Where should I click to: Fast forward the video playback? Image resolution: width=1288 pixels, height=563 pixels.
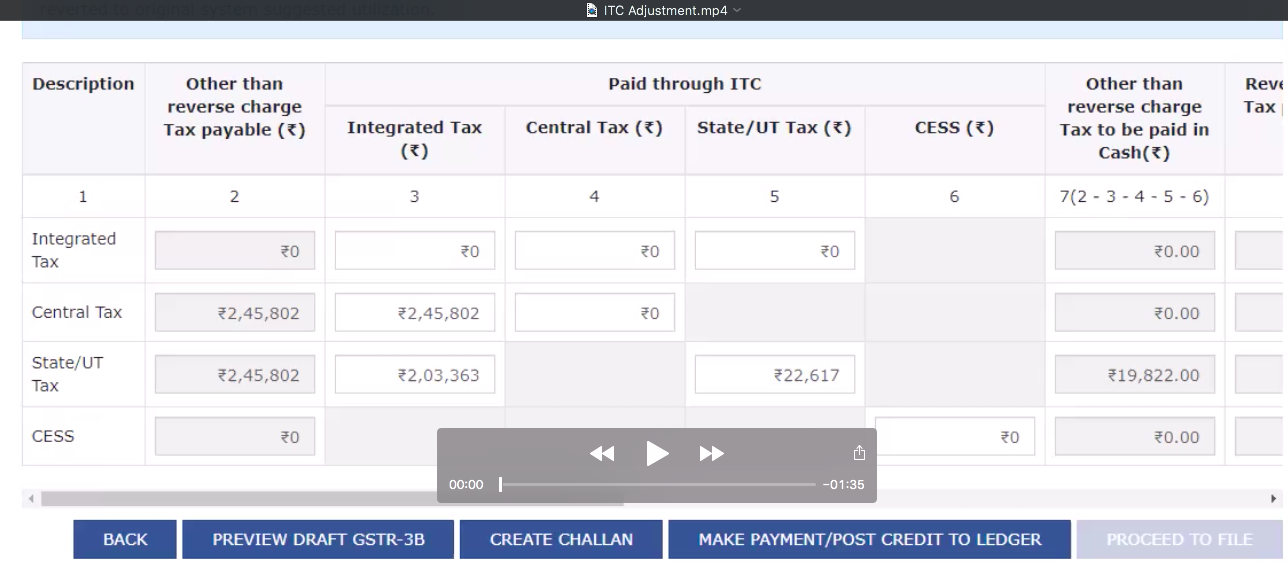point(711,453)
